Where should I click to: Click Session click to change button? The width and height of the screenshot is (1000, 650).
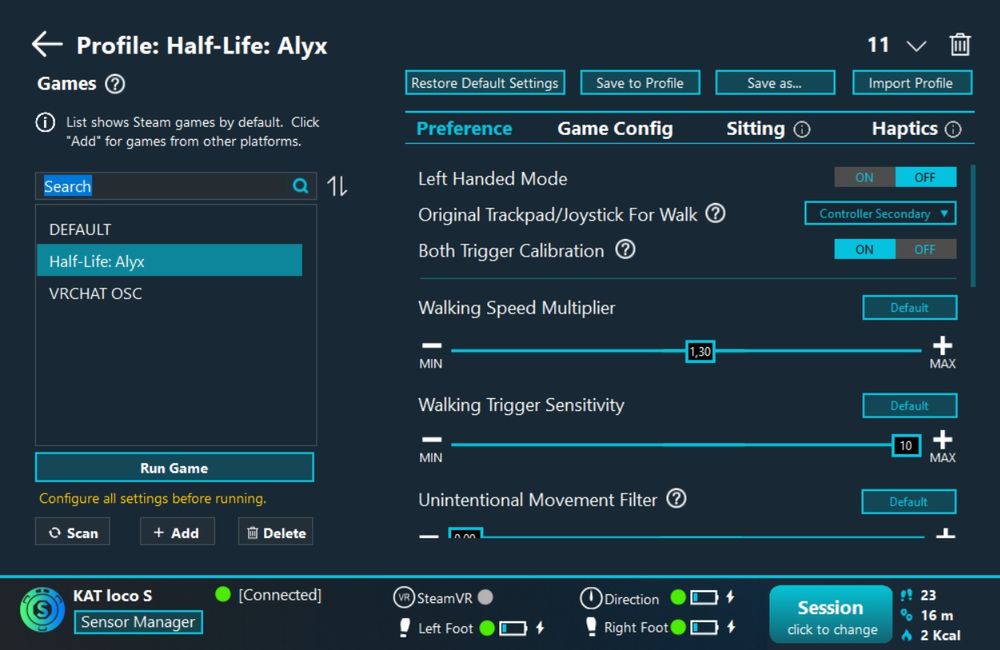[x=831, y=615]
